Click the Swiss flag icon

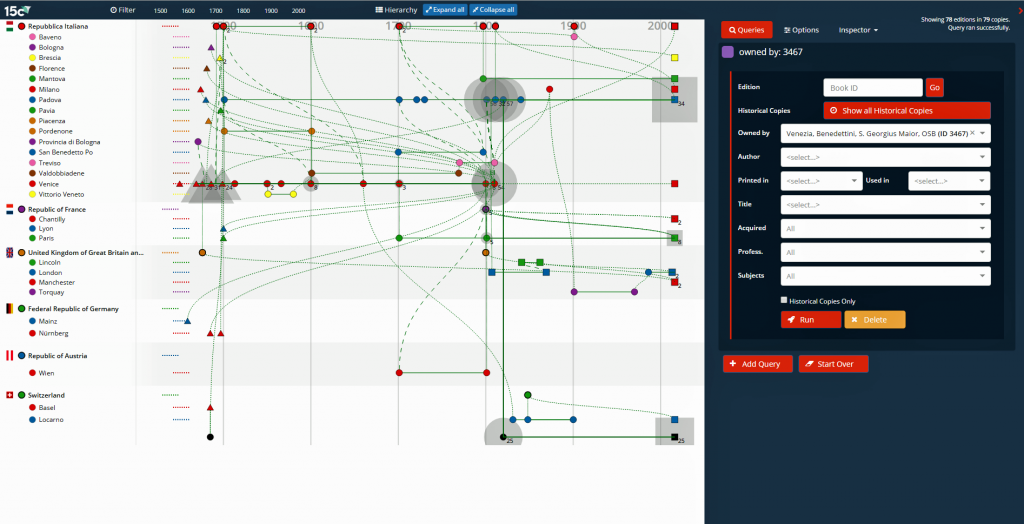coord(9,395)
